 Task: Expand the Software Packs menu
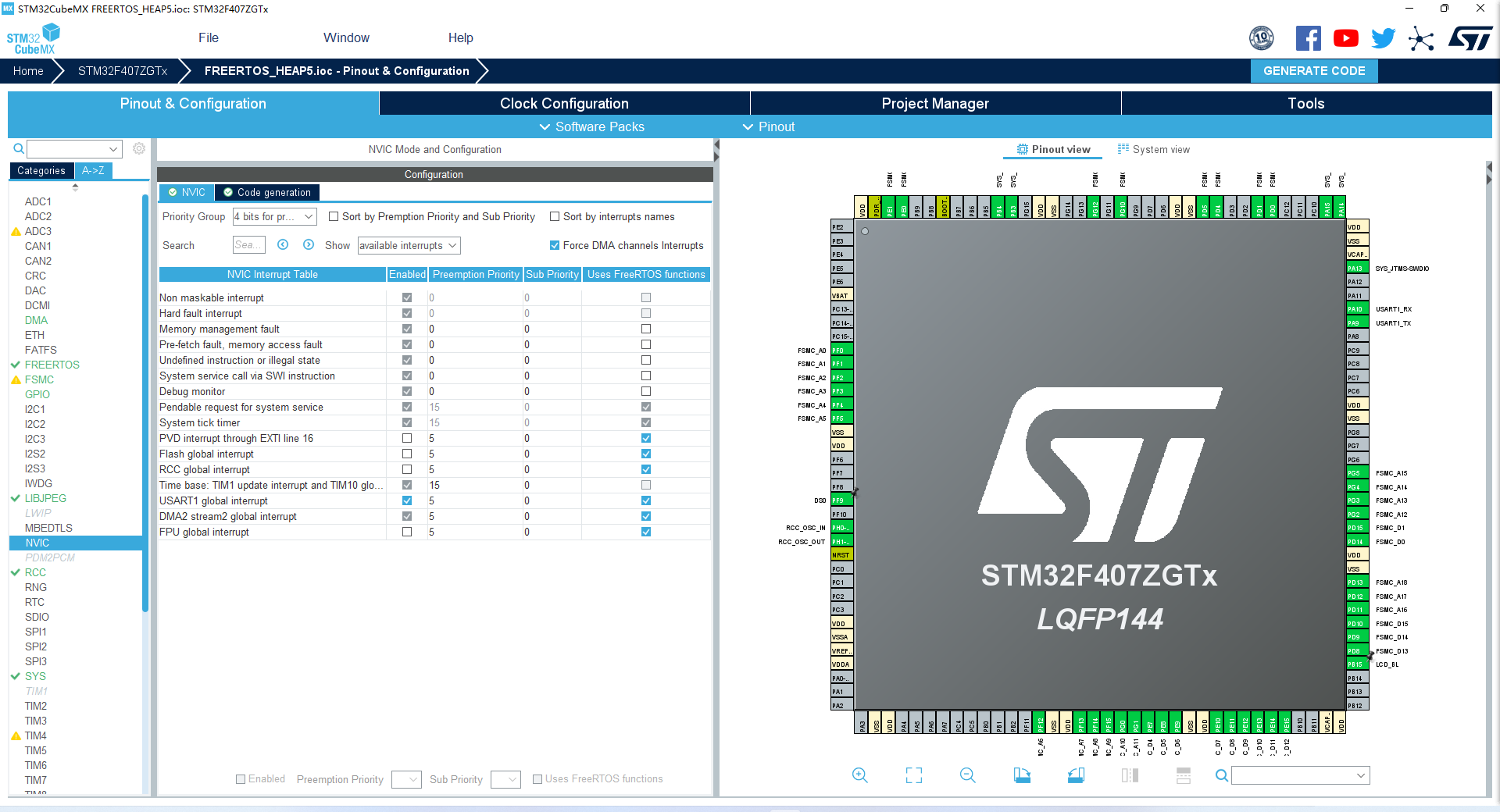591,126
